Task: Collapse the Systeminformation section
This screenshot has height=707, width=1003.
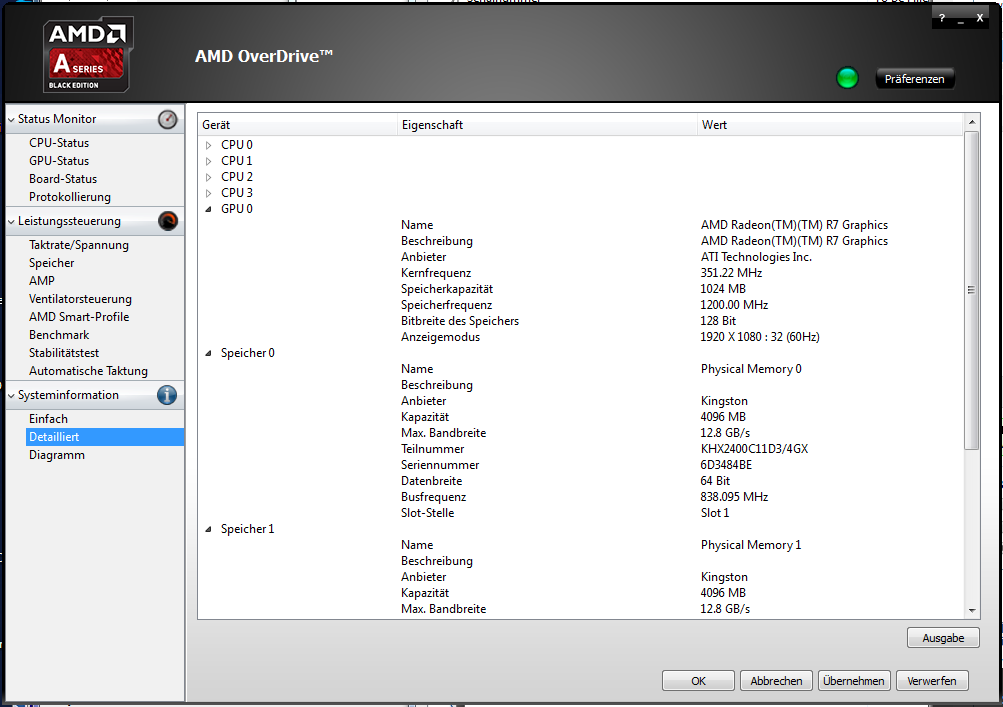Action: coord(11,395)
